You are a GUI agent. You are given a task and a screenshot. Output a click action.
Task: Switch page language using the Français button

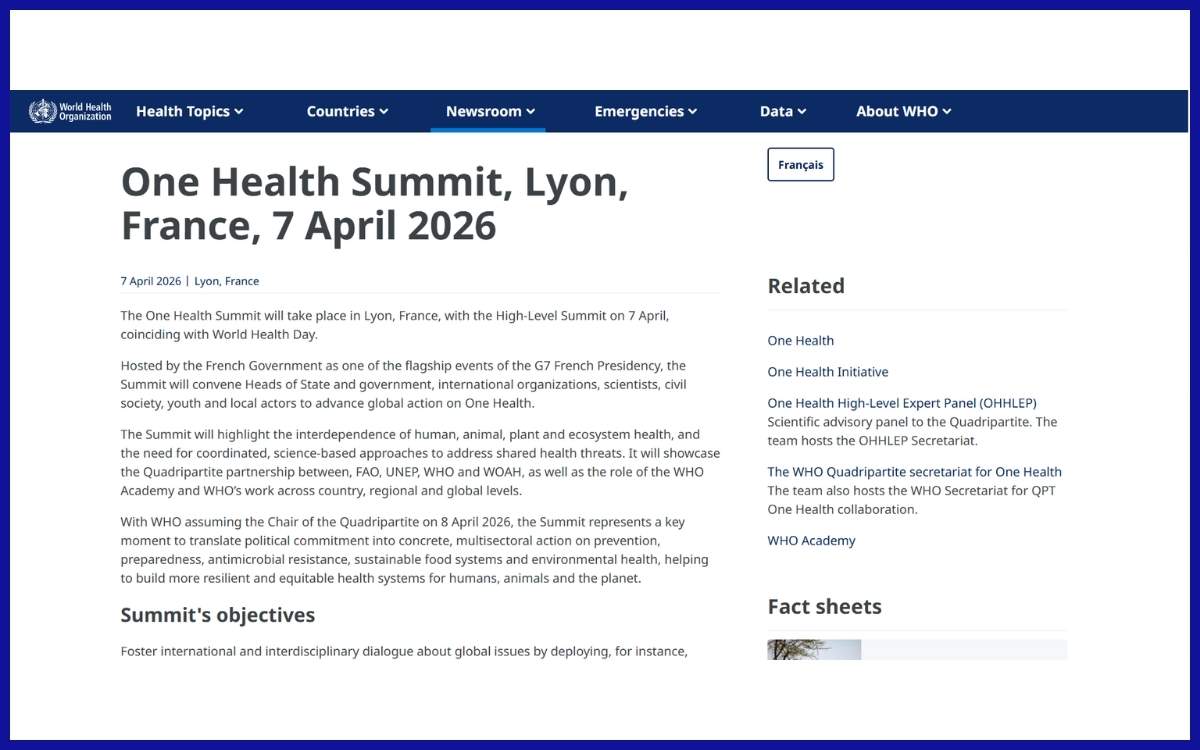click(x=800, y=164)
